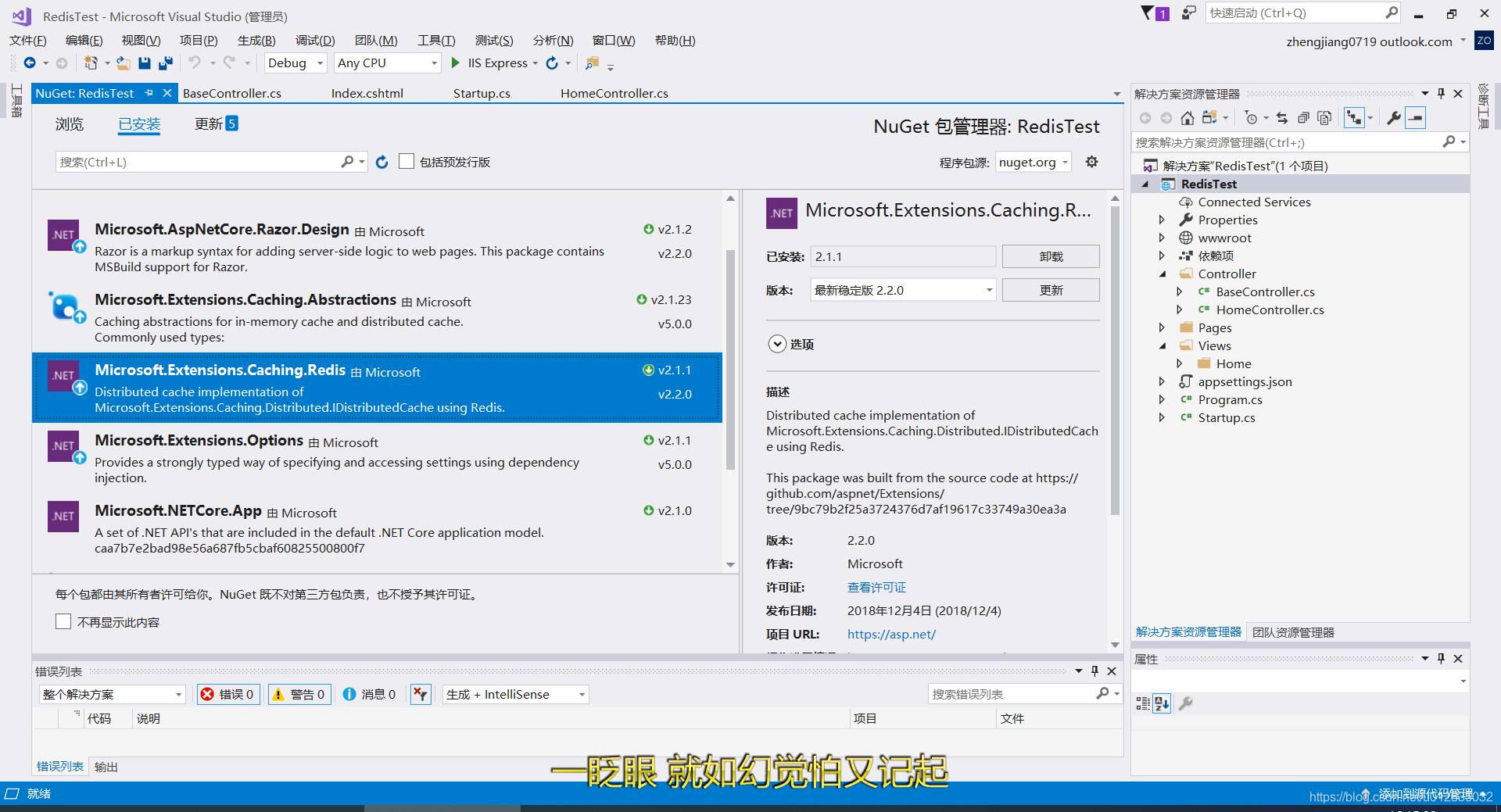The width and height of the screenshot is (1501, 812).
Task: Open the 生成 + IntelliSense dropdown
Action: (x=515, y=694)
